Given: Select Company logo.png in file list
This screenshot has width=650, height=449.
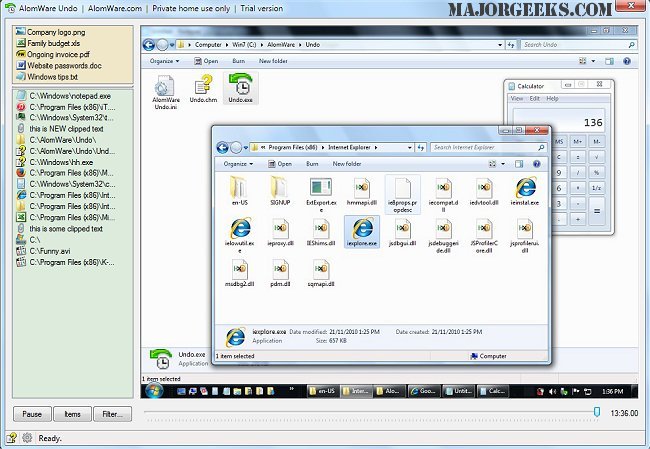Looking at the screenshot, I should pos(51,32).
